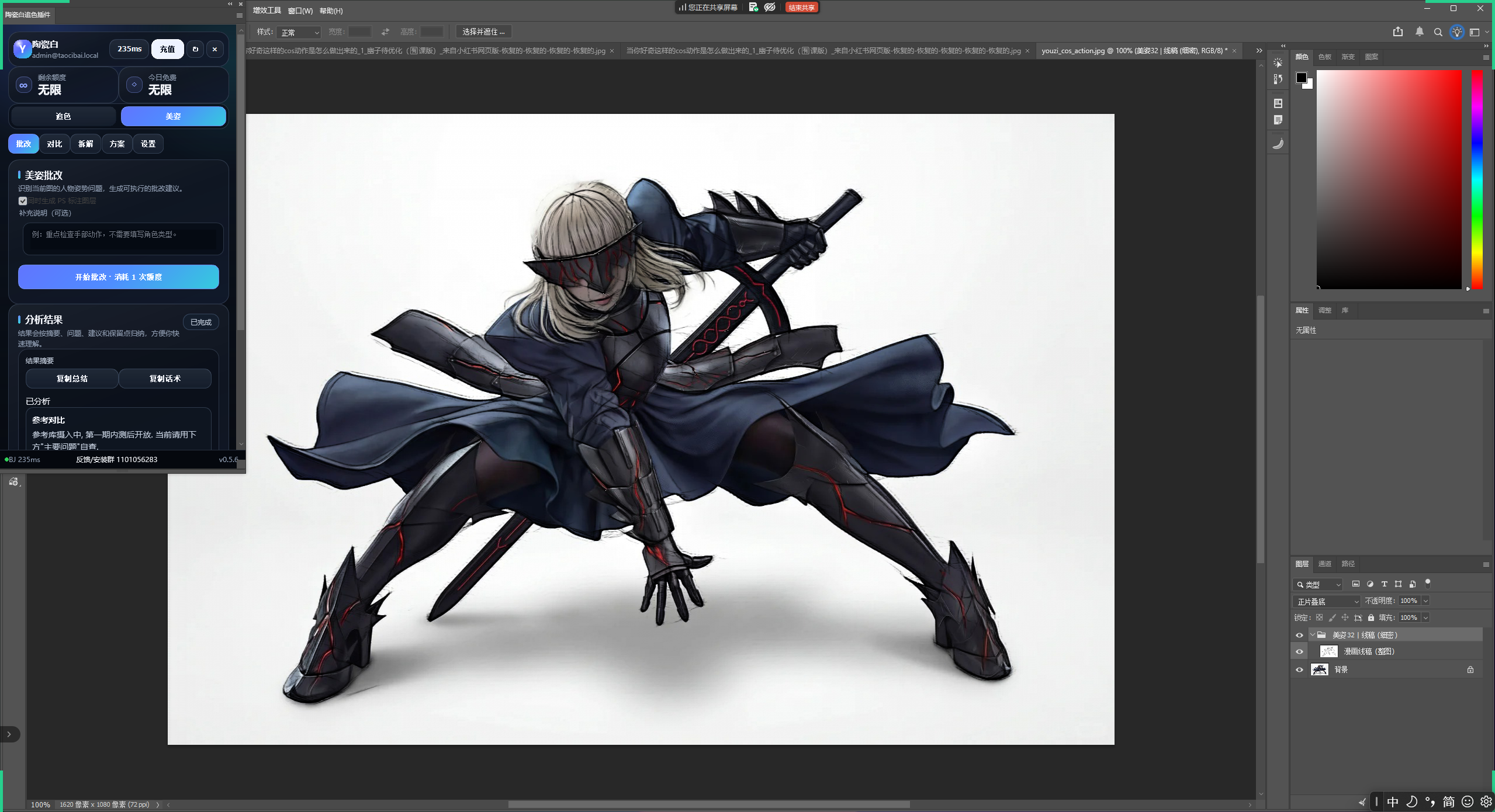Open the notifications bell icon
The width and height of the screenshot is (1495, 812).
point(1420,32)
